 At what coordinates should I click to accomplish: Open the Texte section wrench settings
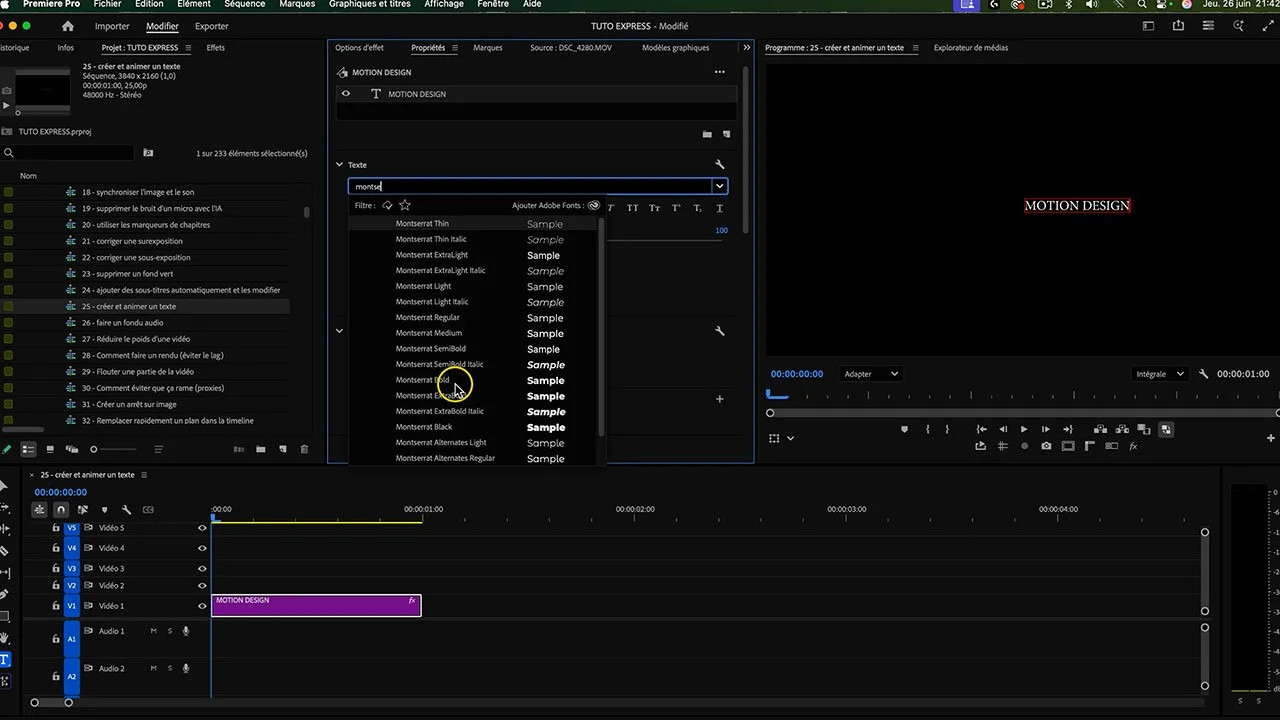[720, 165]
